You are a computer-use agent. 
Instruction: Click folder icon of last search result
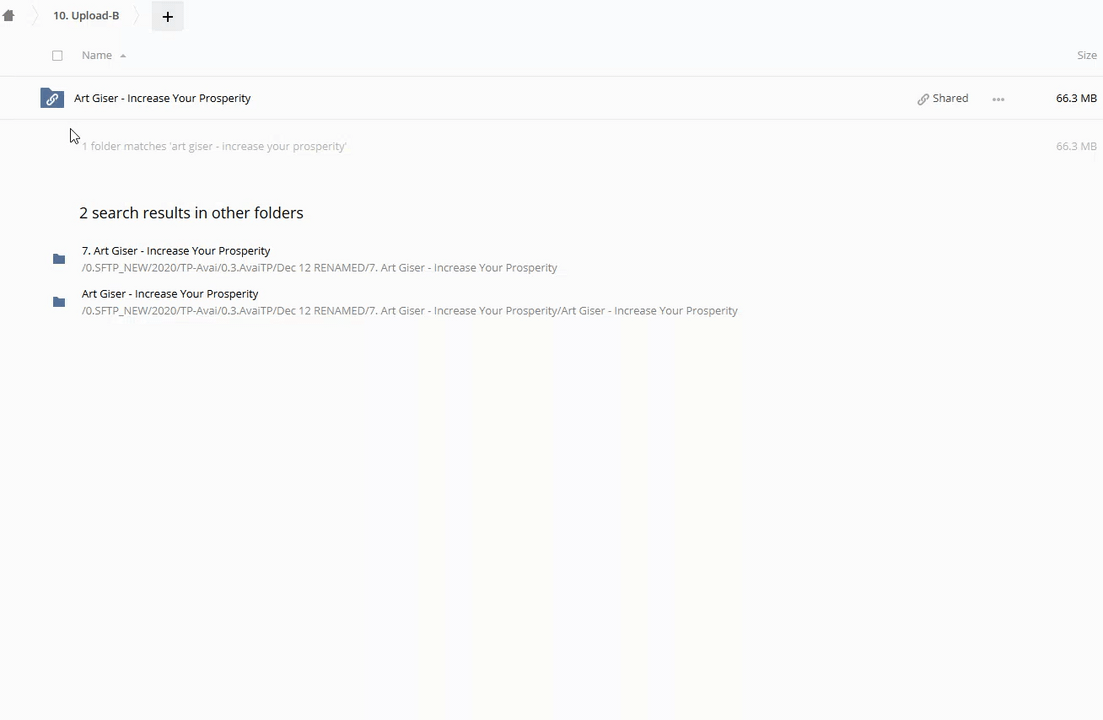(x=59, y=302)
